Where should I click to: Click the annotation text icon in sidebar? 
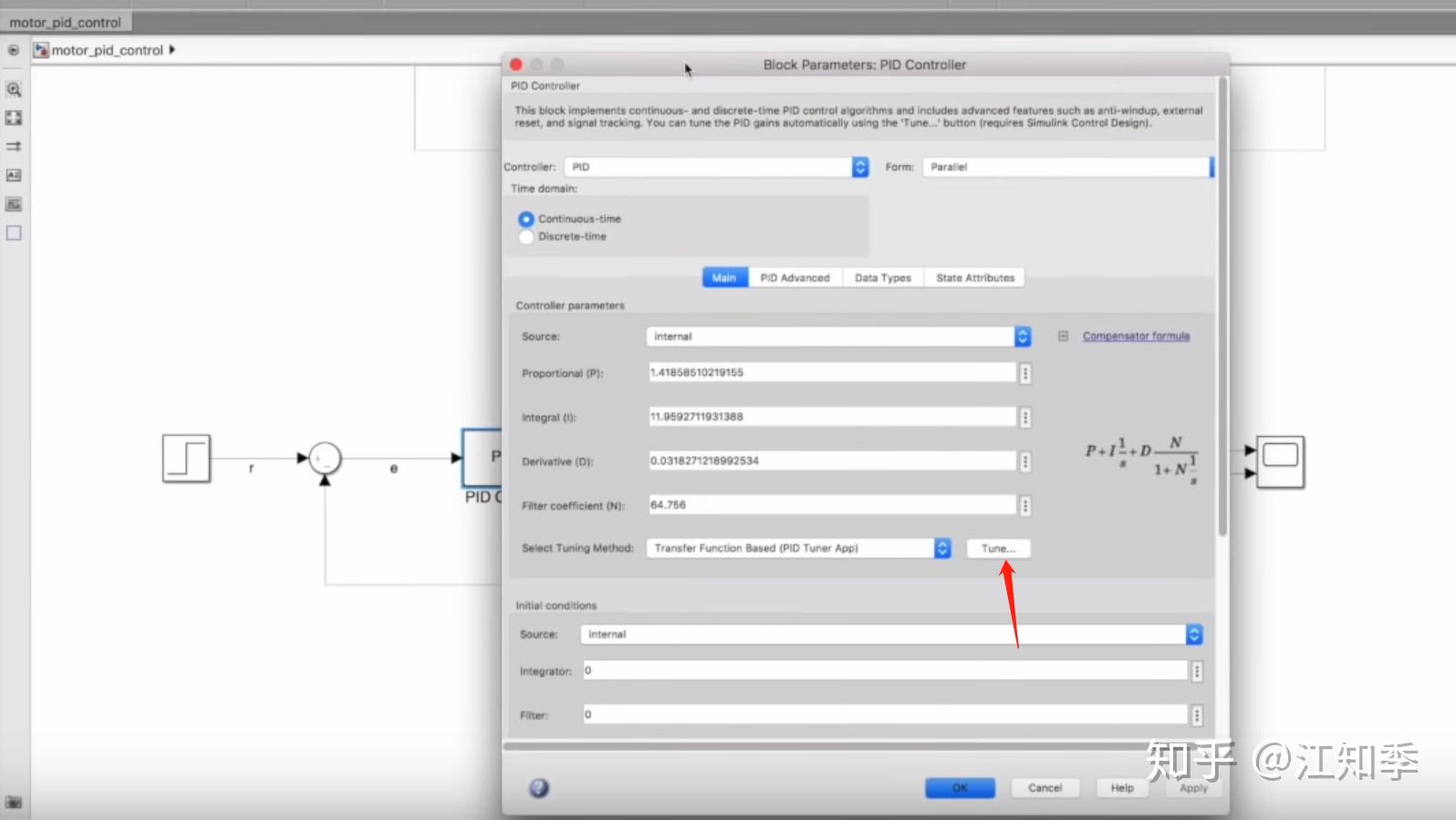click(x=14, y=175)
